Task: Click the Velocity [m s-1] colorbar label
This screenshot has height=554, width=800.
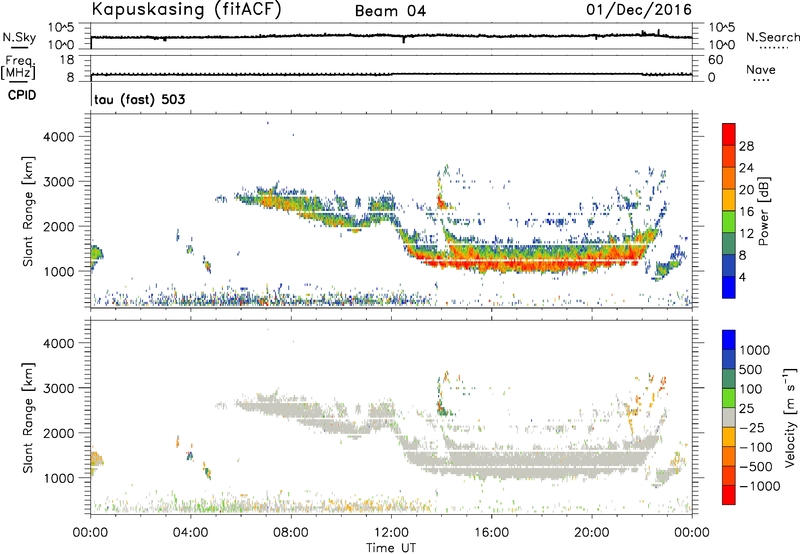Action: tap(790, 417)
